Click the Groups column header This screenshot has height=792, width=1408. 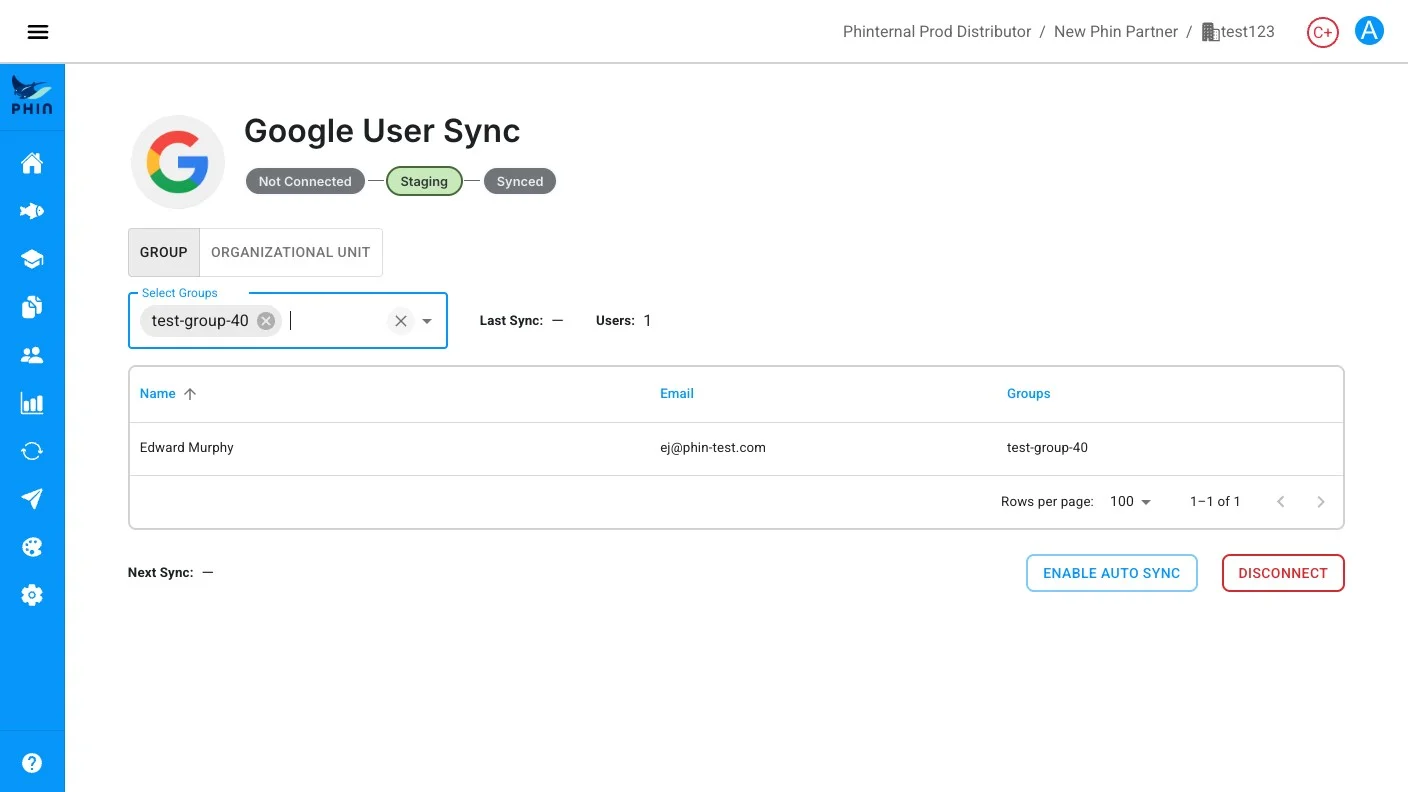1029,394
